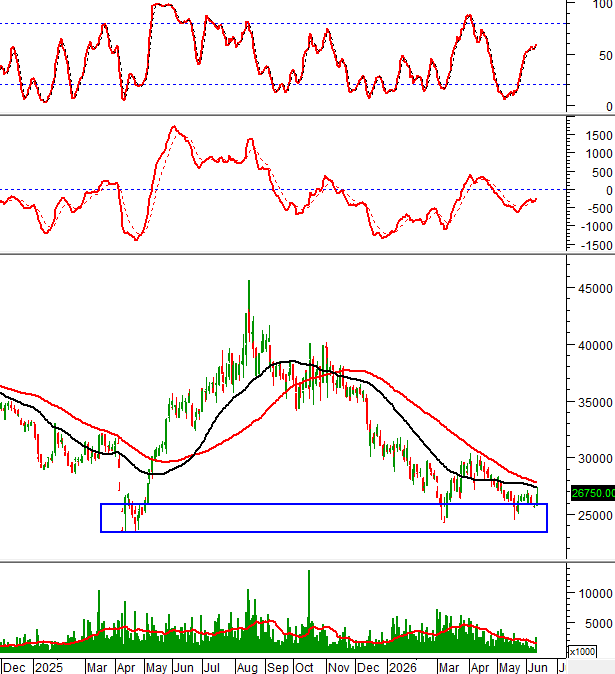Image resolution: width=615 pixels, height=674 pixels.
Task: Click the 1500 indicator axis label
Action: pos(599,136)
